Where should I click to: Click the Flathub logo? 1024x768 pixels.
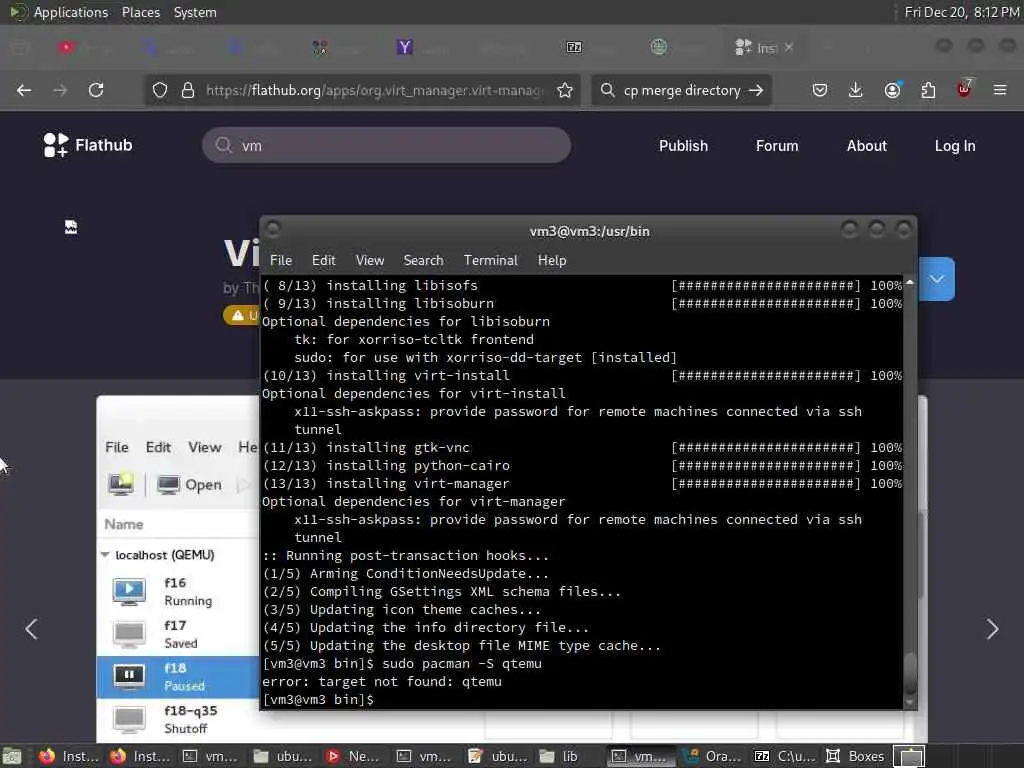coord(88,145)
